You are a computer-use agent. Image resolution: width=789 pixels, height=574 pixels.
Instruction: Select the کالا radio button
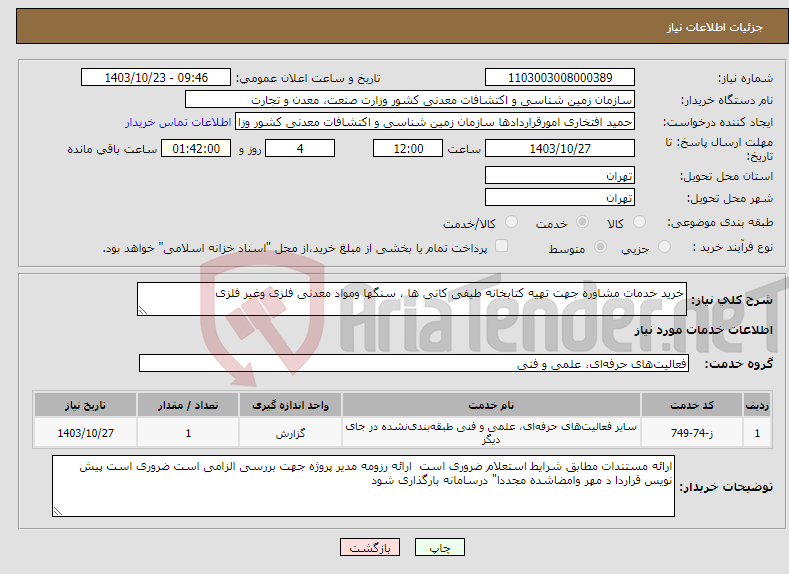coord(639,222)
